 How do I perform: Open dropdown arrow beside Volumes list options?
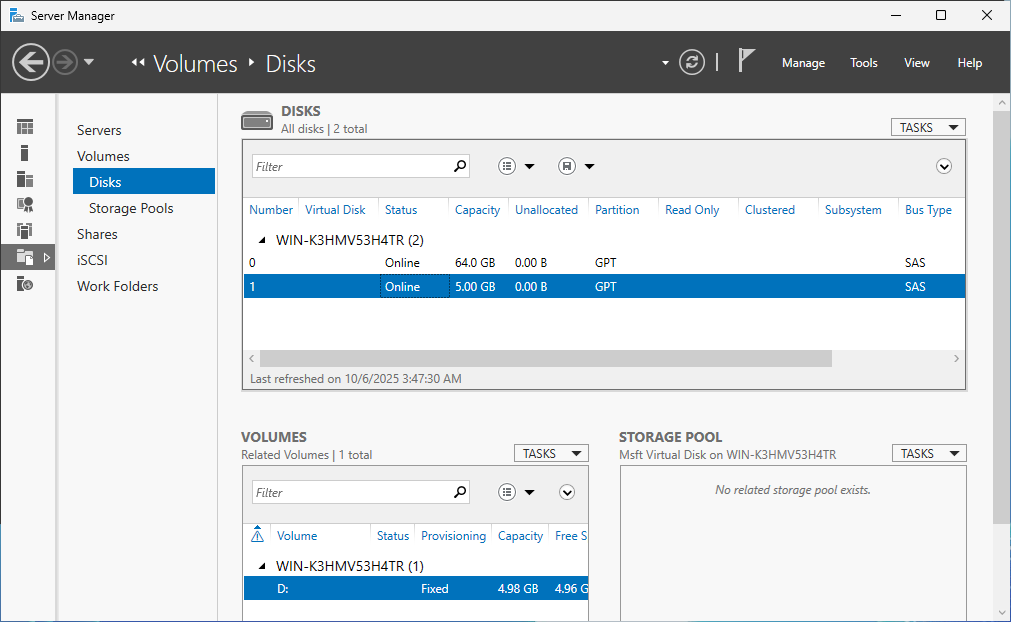tap(529, 492)
